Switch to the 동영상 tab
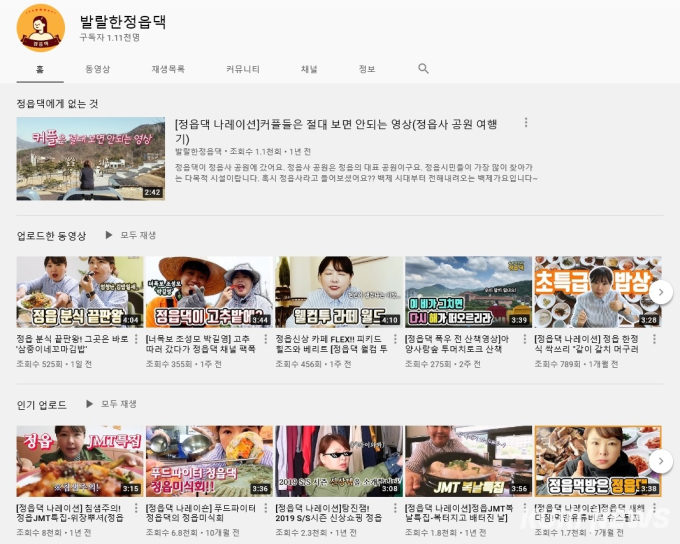Screen dimensions: 680x544 tap(98, 69)
